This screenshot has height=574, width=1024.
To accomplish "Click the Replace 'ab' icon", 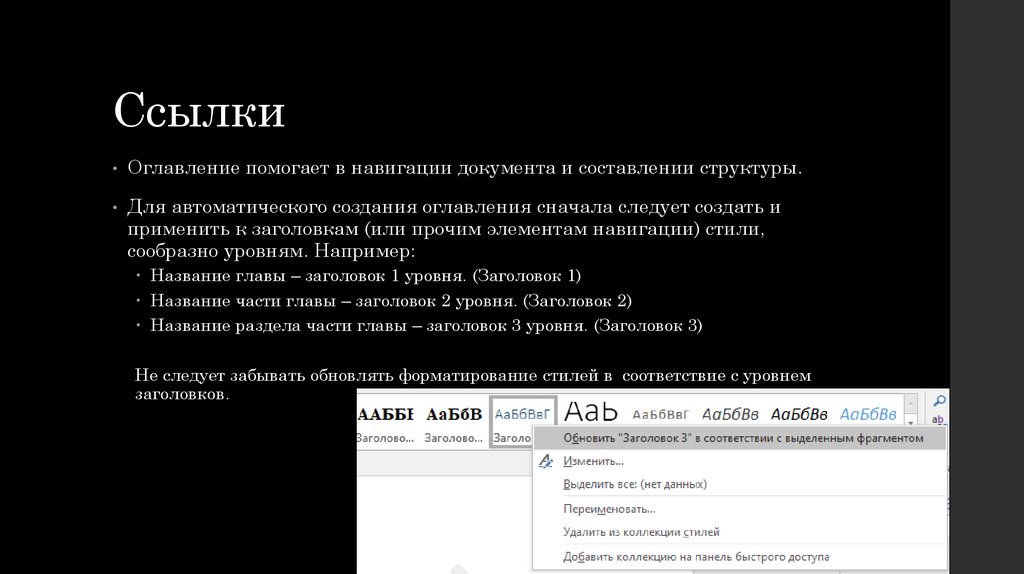I will (x=938, y=420).
